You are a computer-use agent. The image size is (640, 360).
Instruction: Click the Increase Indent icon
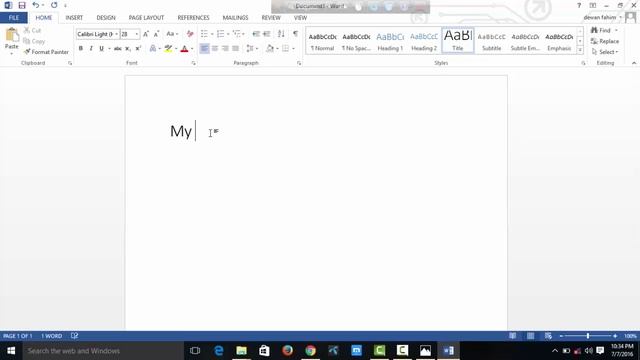click(267, 34)
